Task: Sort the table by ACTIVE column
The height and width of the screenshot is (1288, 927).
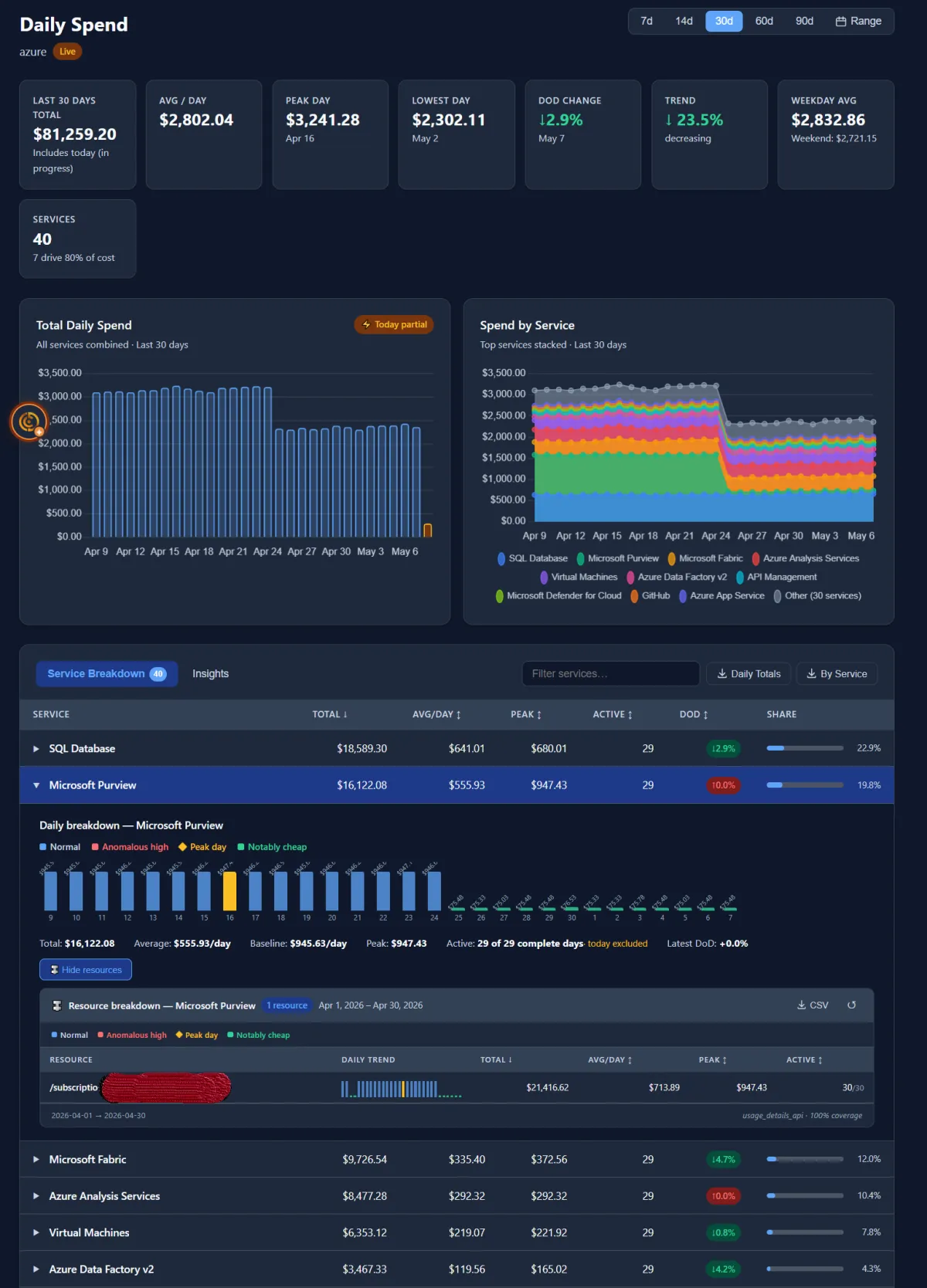Action: point(613,714)
